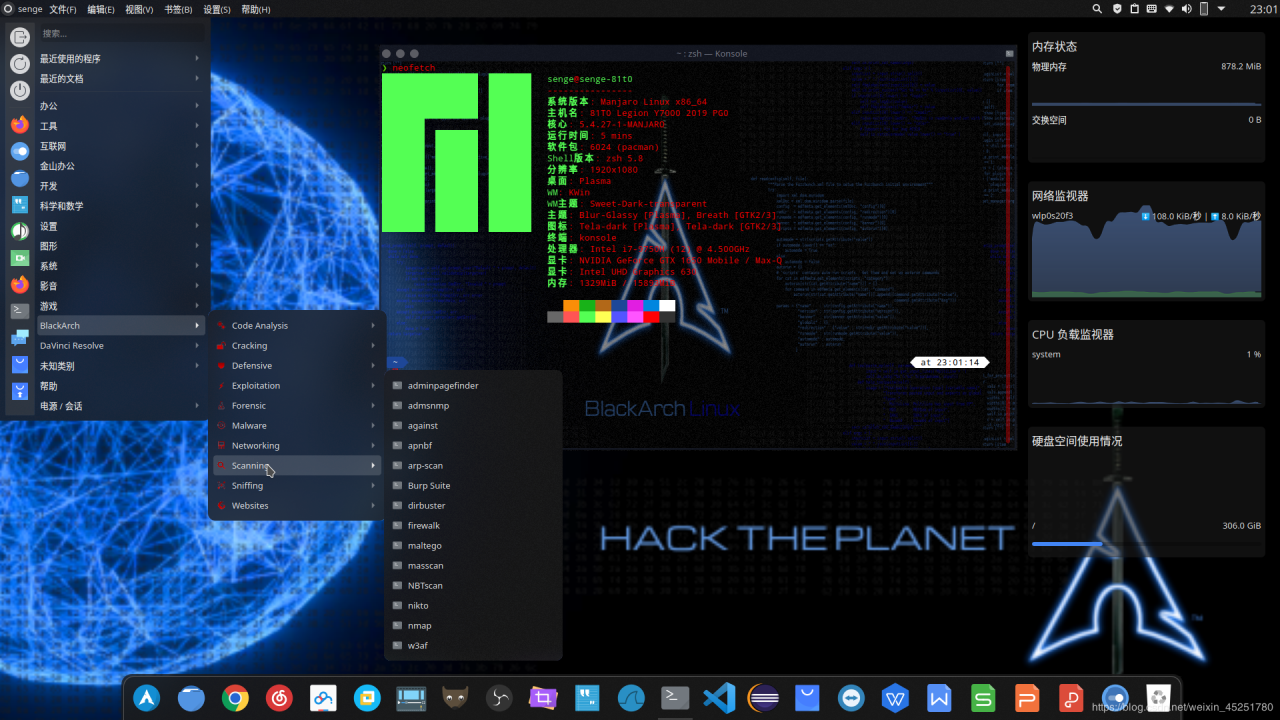Launch Eclipse IDE from the dock

763,698
